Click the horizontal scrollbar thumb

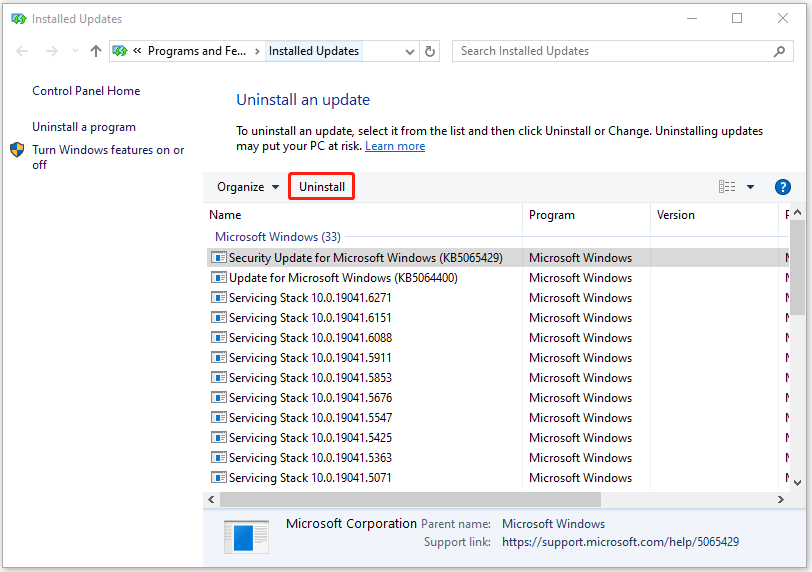point(410,500)
